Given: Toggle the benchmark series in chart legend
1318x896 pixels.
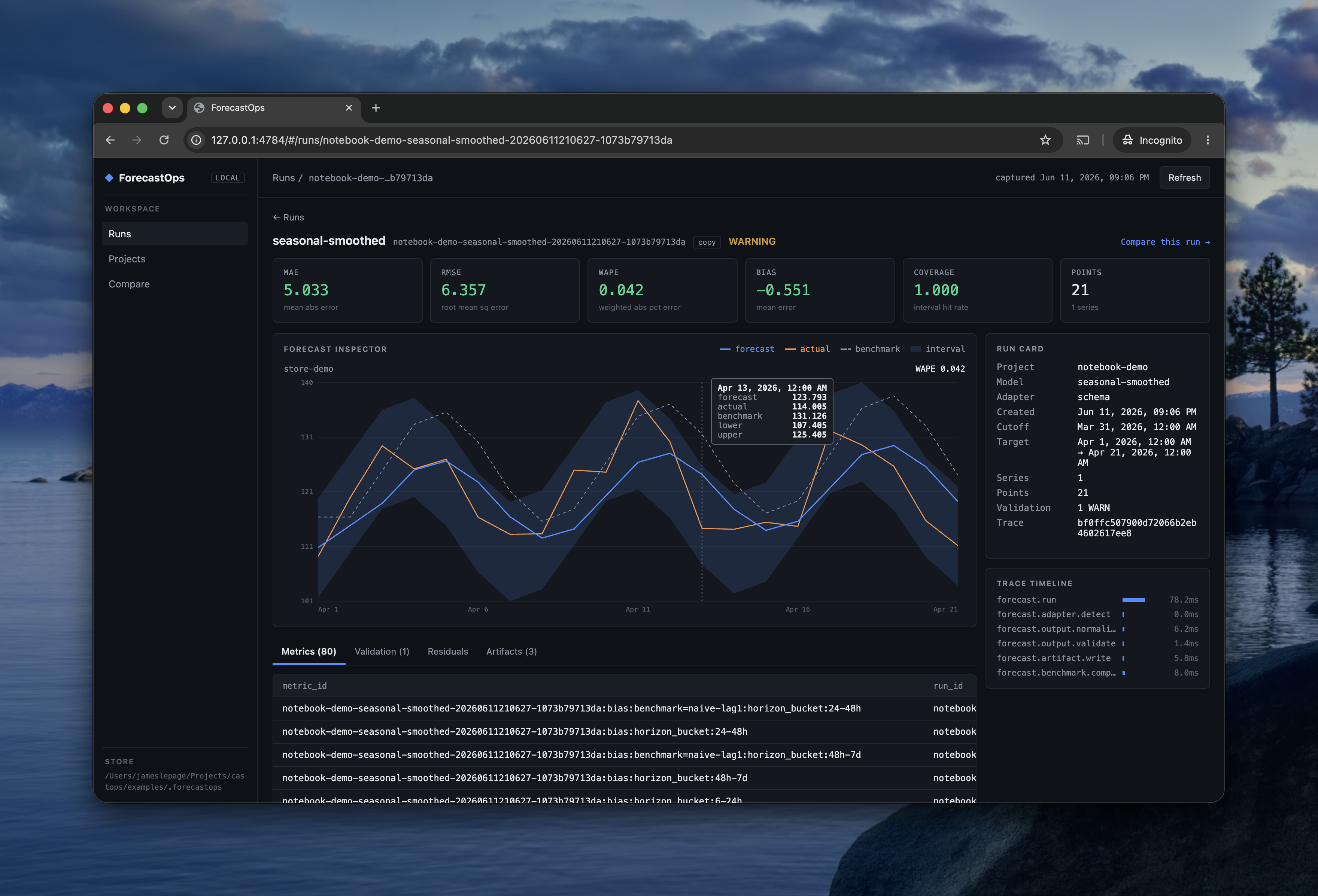Looking at the screenshot, I should pyautogui.click(x=870, y=349).
